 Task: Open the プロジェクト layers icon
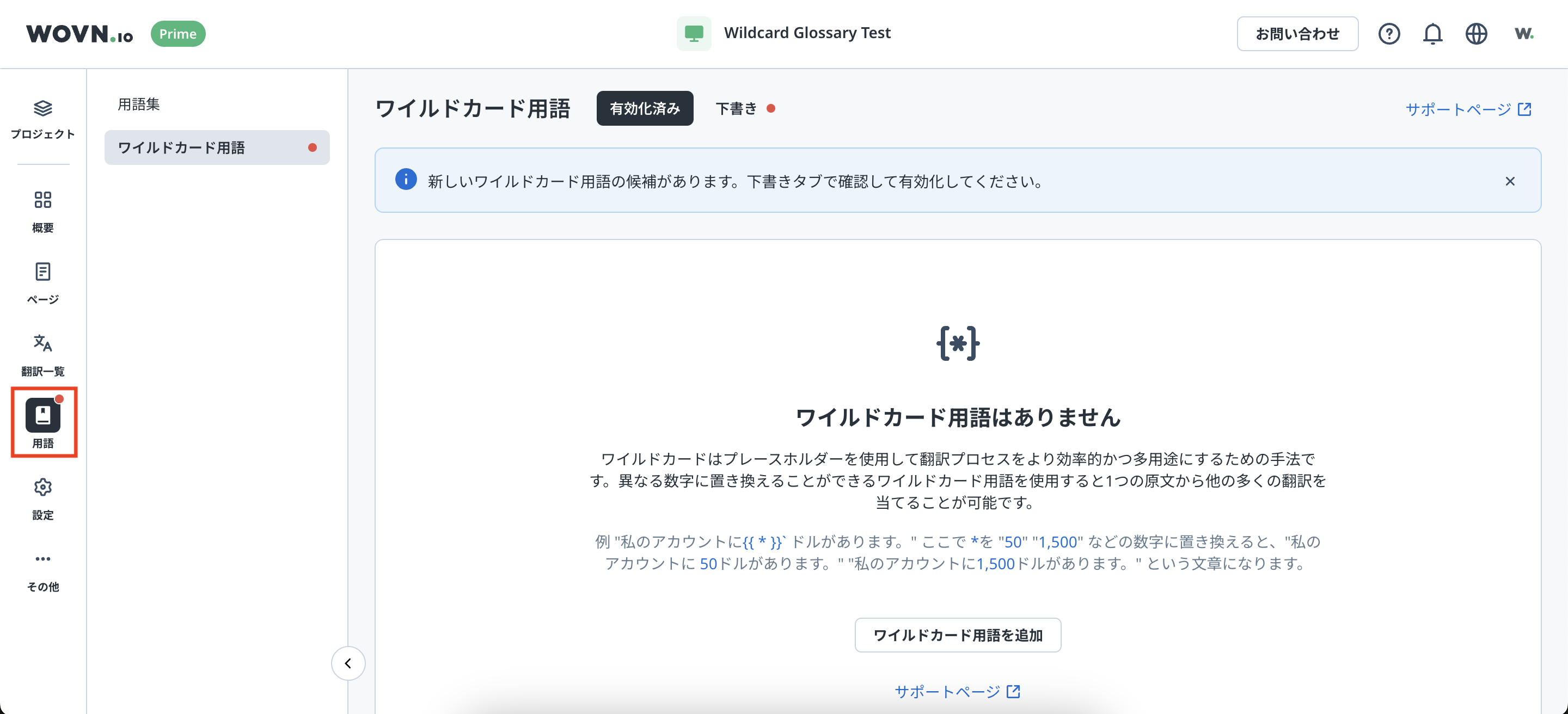click(42, 119)
